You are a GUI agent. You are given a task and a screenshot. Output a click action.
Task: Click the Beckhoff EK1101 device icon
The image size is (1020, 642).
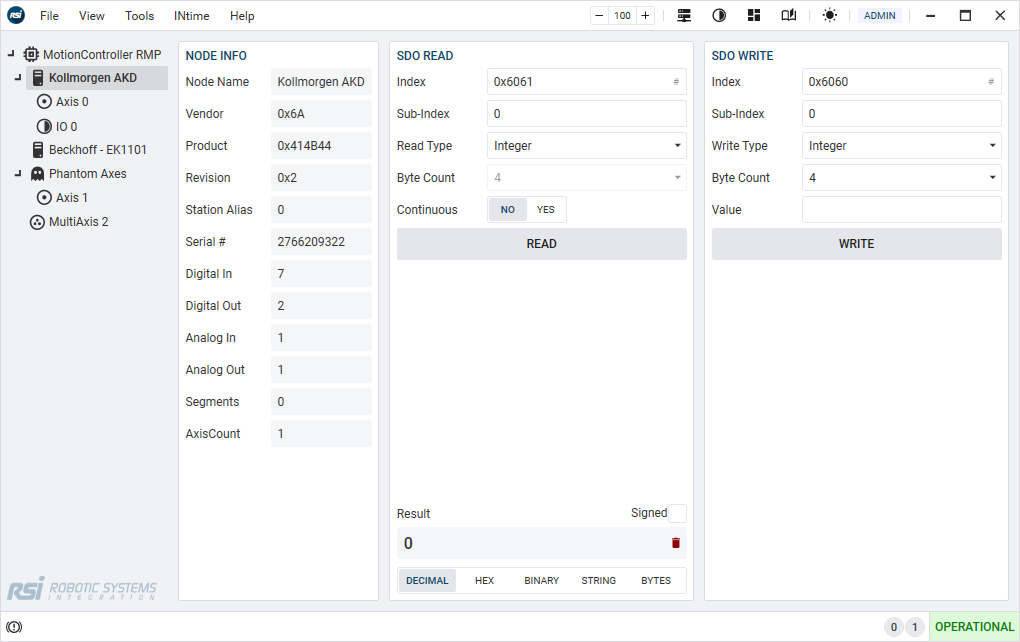[x=38, y=150]
